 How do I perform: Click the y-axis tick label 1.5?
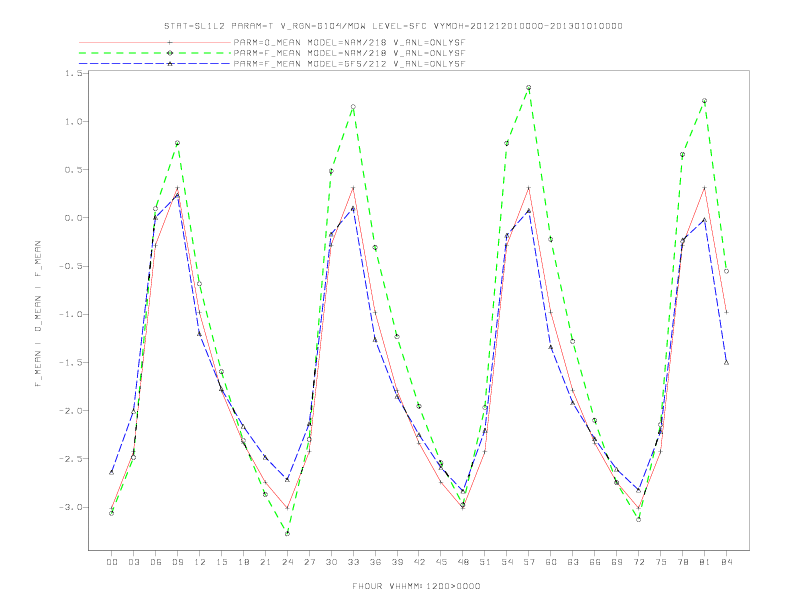[73, 73]
